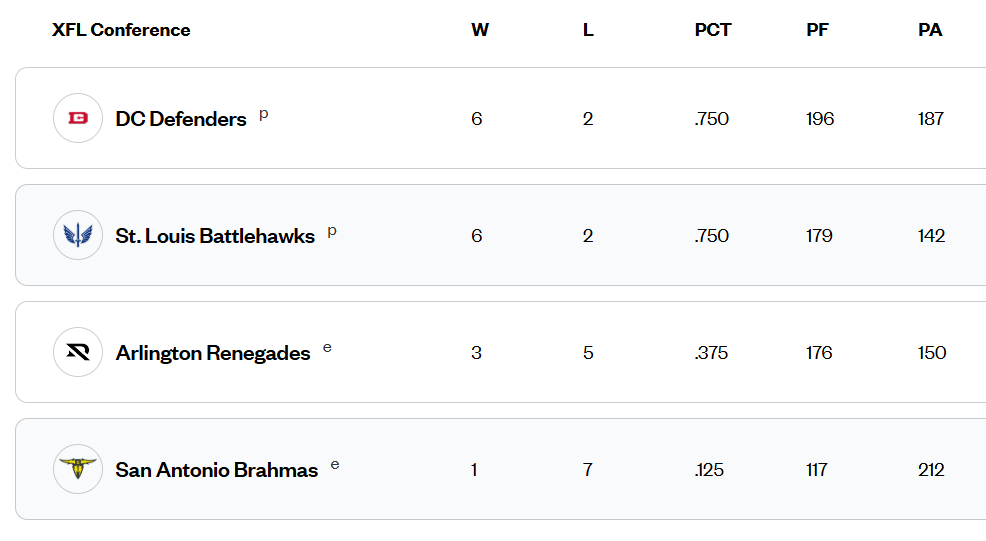Click the DC Defenders team logo
This screenshot has width=986, height=541.
coord(78,118)
